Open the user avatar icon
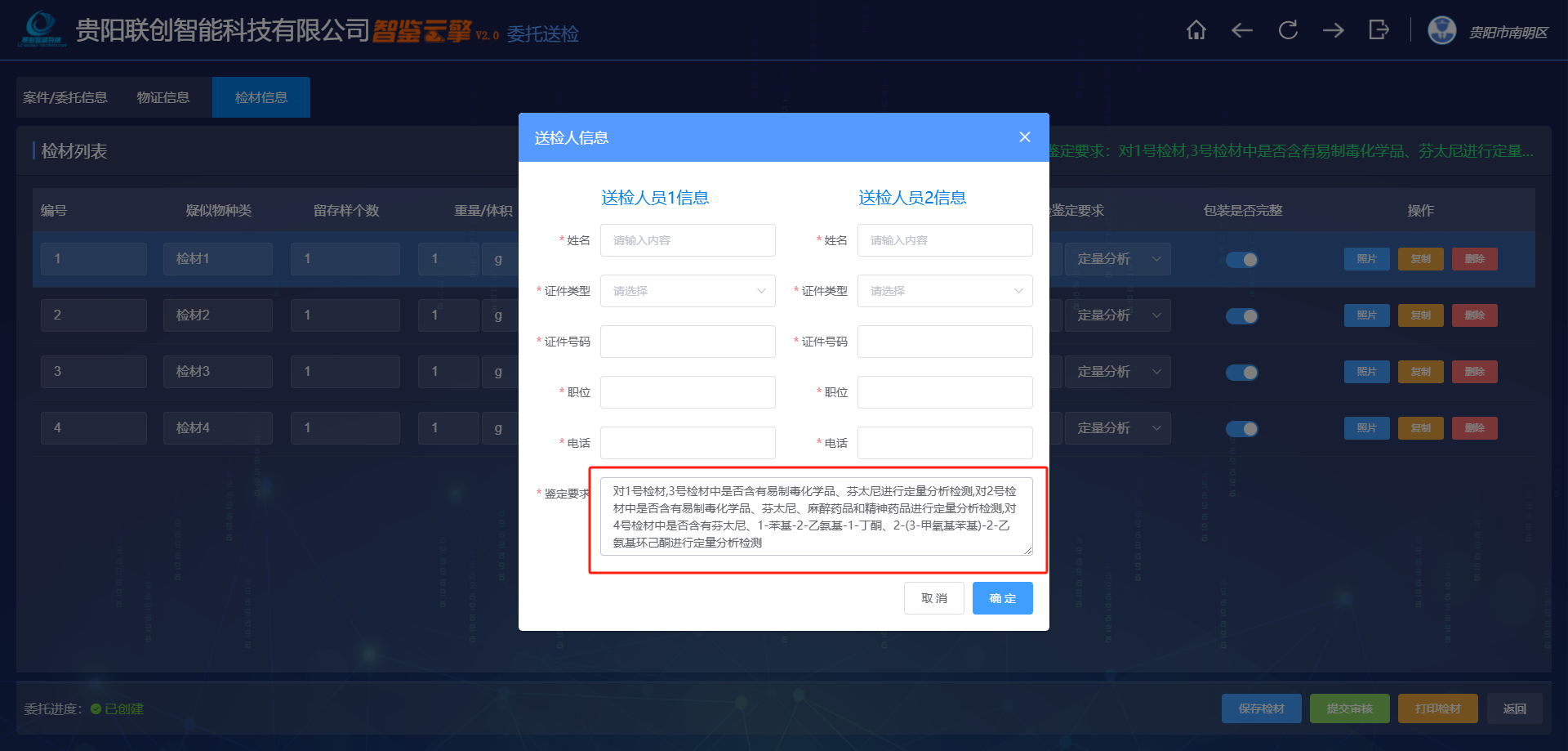 [1442, 30]
